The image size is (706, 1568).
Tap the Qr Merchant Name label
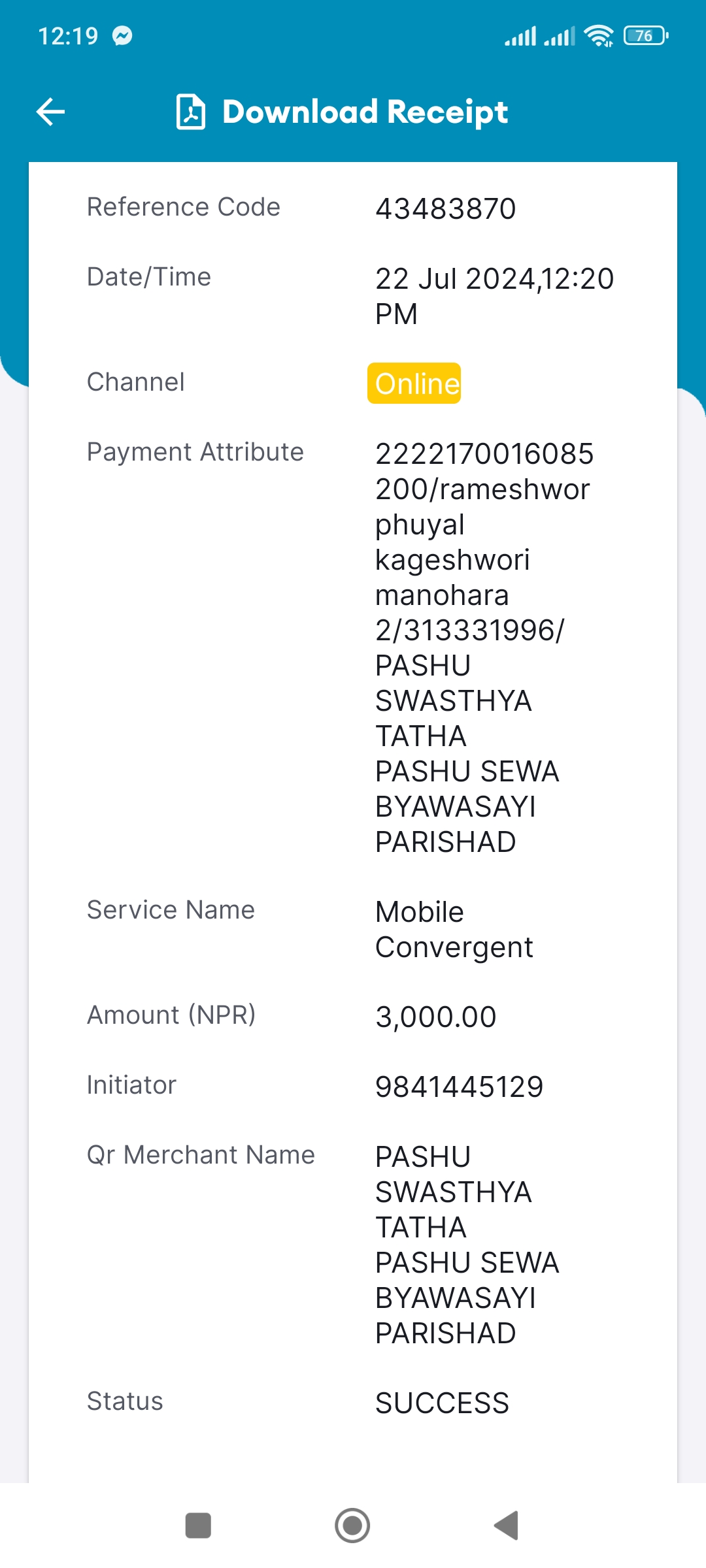[201, 1155]
